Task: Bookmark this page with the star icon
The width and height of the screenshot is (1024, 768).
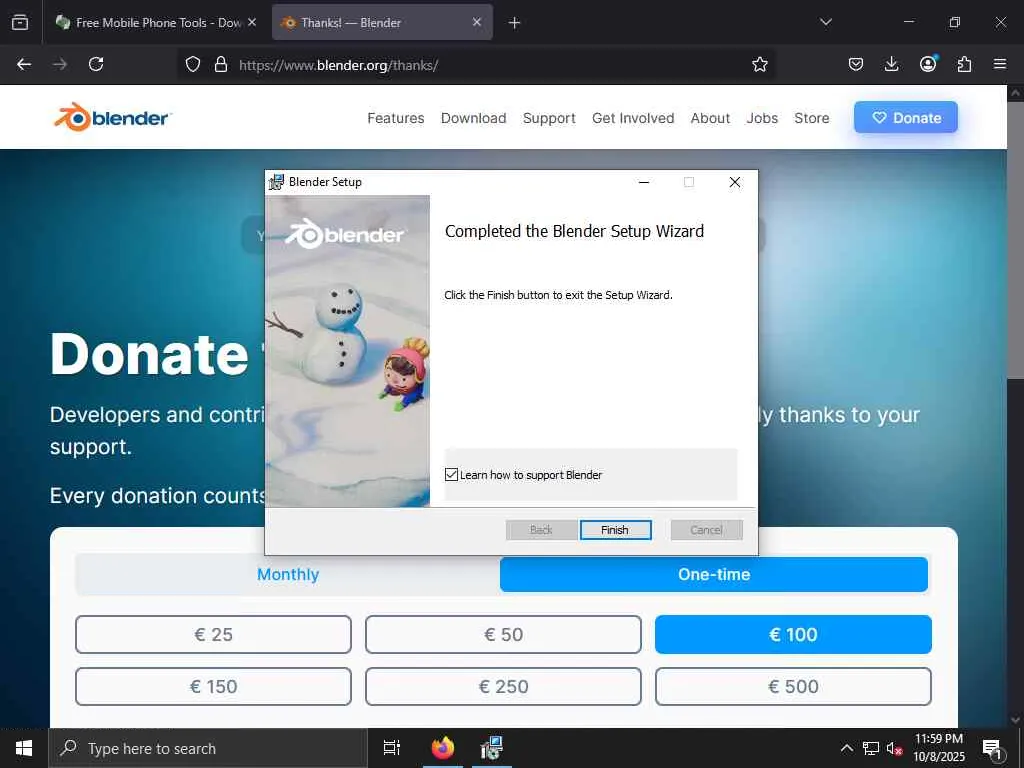Action: (760, 64)
